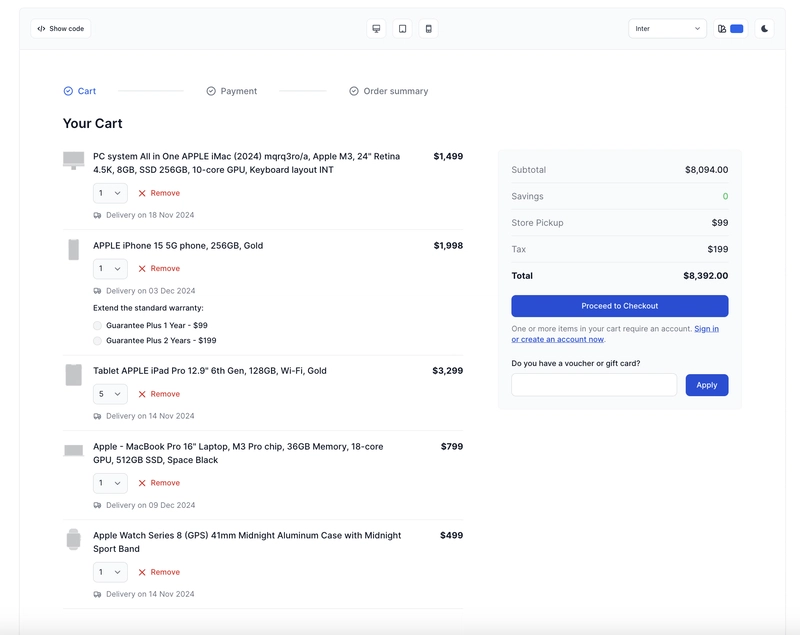800x635 pixels.
Task: Click truck icon beside iPad 14 Nov delivery
Action: [x=97, y=416]
